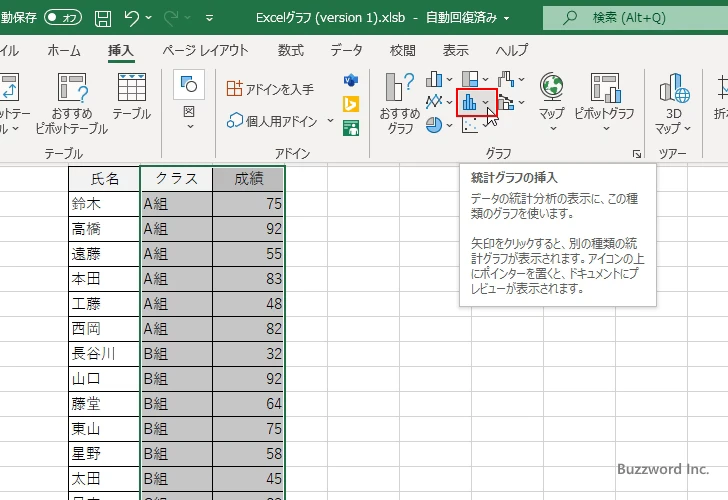Select the cell containing 鈴木
Viewport: 728px width, 500px height.
104,204
